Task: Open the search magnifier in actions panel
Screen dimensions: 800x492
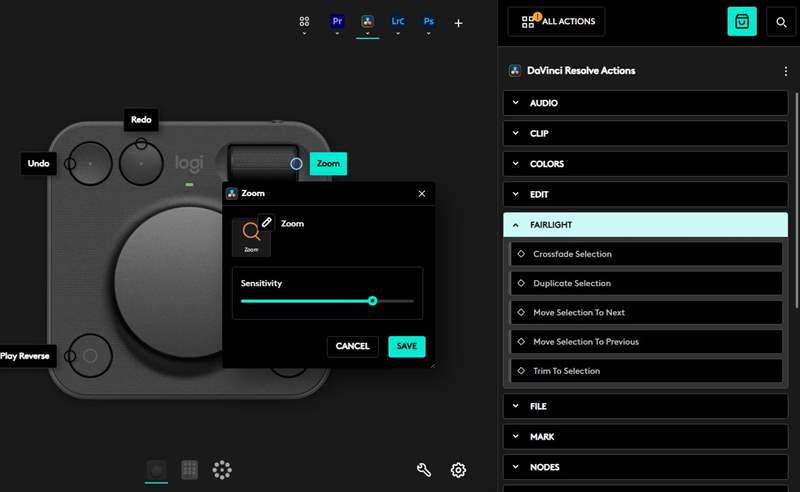Action: click(x=781, y=22)
